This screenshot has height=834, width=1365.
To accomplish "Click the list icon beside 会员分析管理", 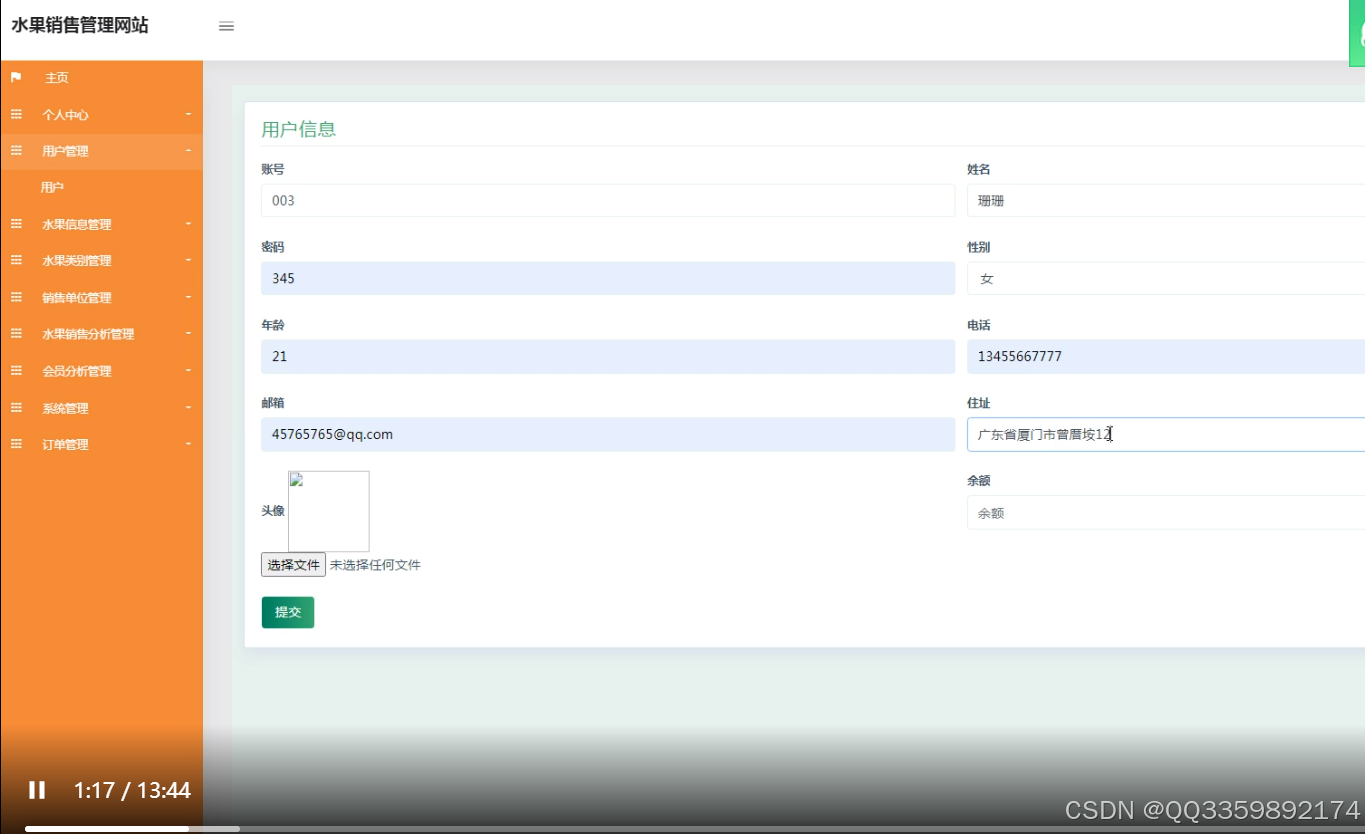I will 16,370.
